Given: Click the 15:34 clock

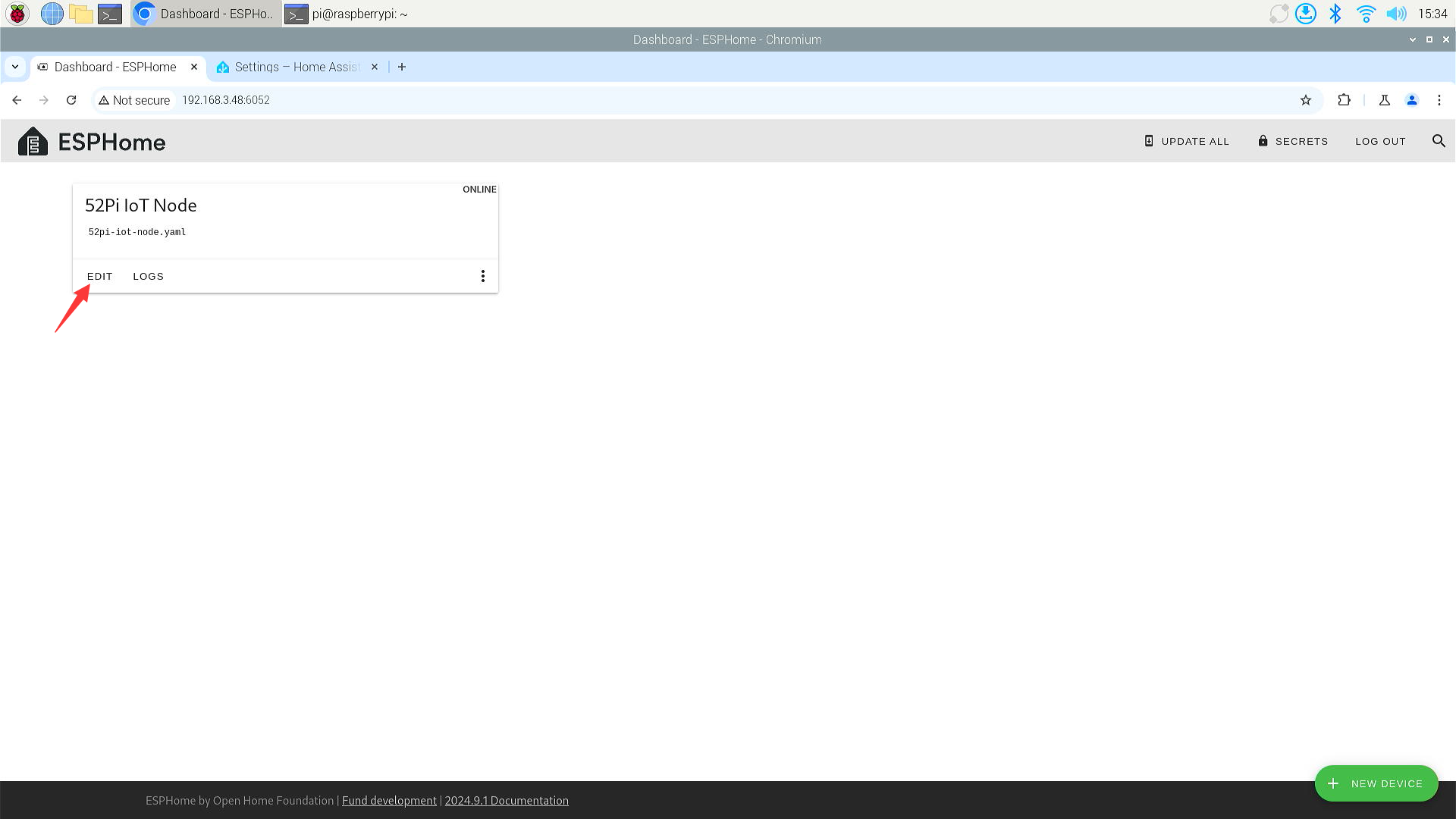Looking at the screenshot, I should tap(1432, 14).
